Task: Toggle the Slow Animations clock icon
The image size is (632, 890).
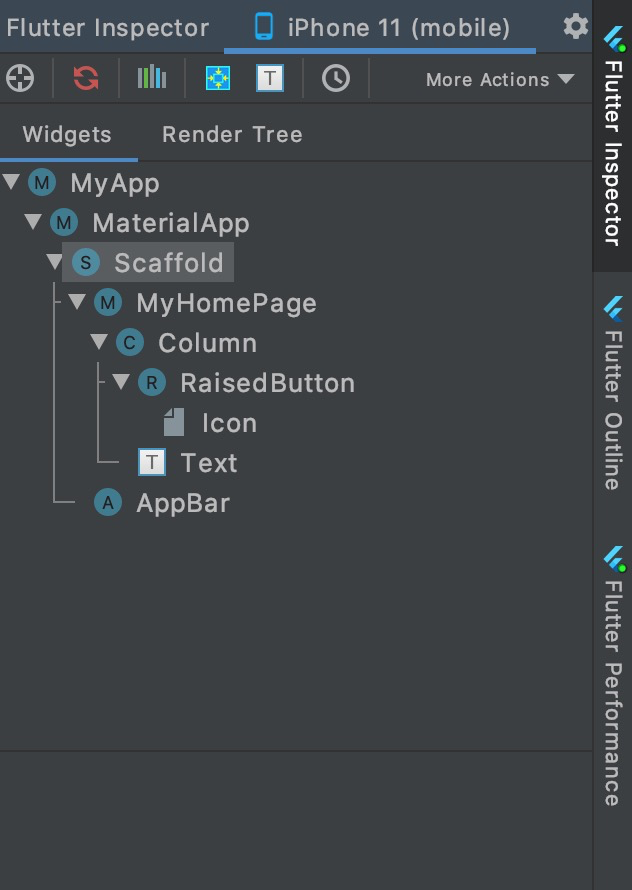Action: click(x=336, y=78)
